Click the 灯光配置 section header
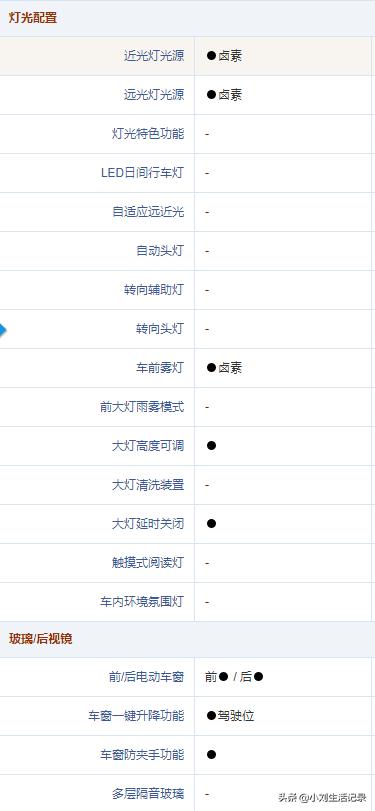 [33, 18]
